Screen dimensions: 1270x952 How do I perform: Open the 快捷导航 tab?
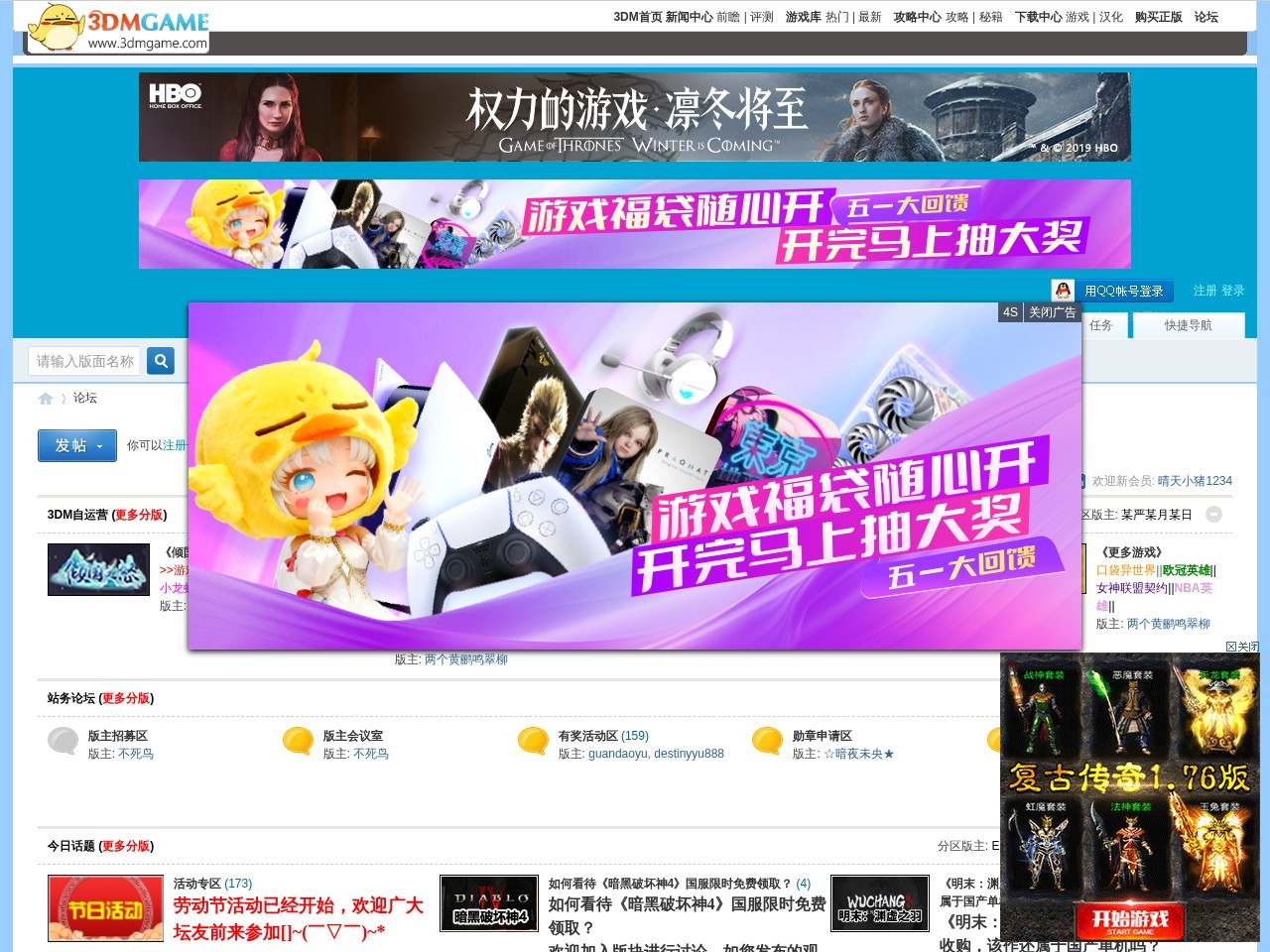coord(1189,325)
